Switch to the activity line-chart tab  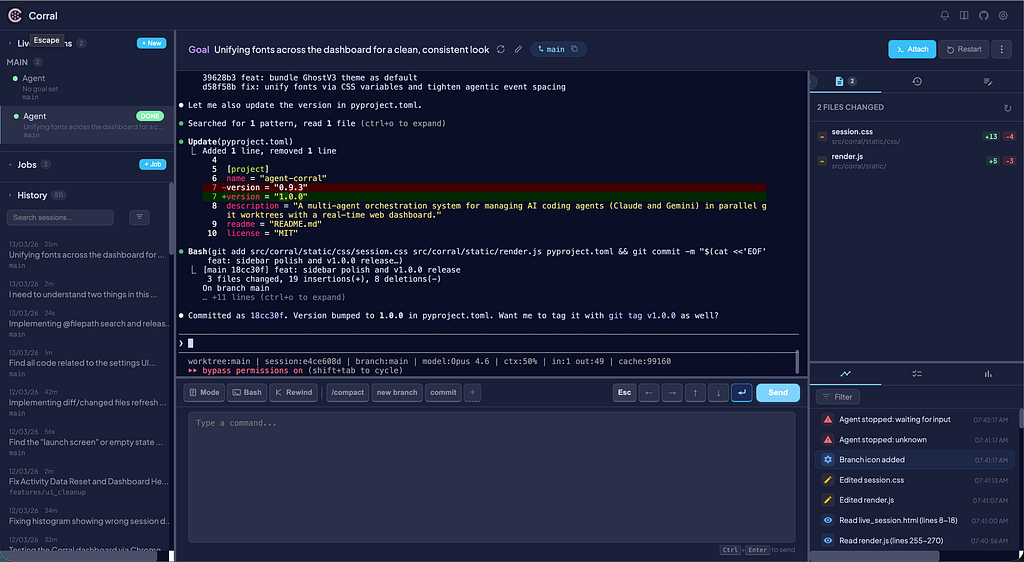coord(846,374)
